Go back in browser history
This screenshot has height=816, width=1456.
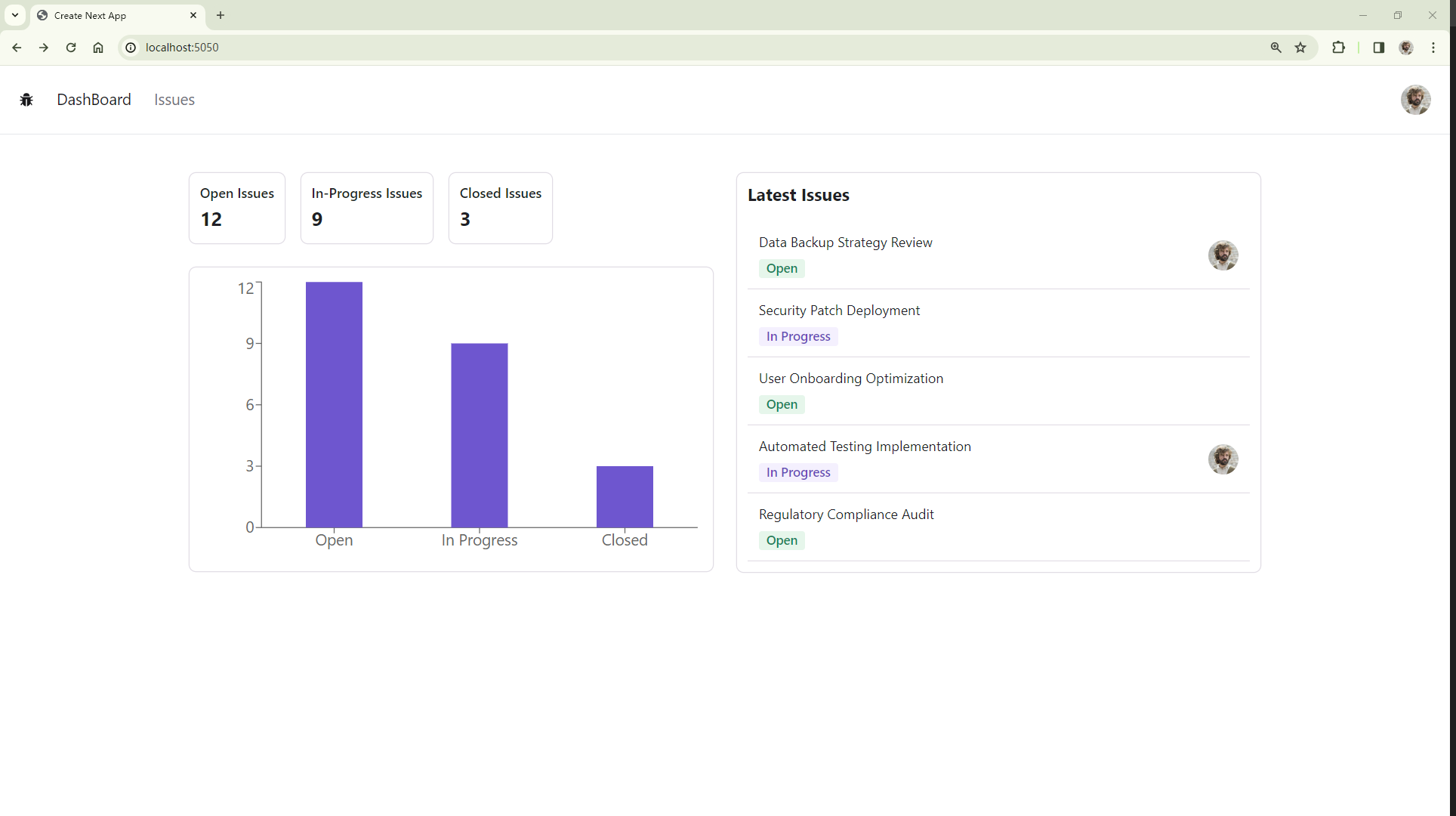pos(17,48)
